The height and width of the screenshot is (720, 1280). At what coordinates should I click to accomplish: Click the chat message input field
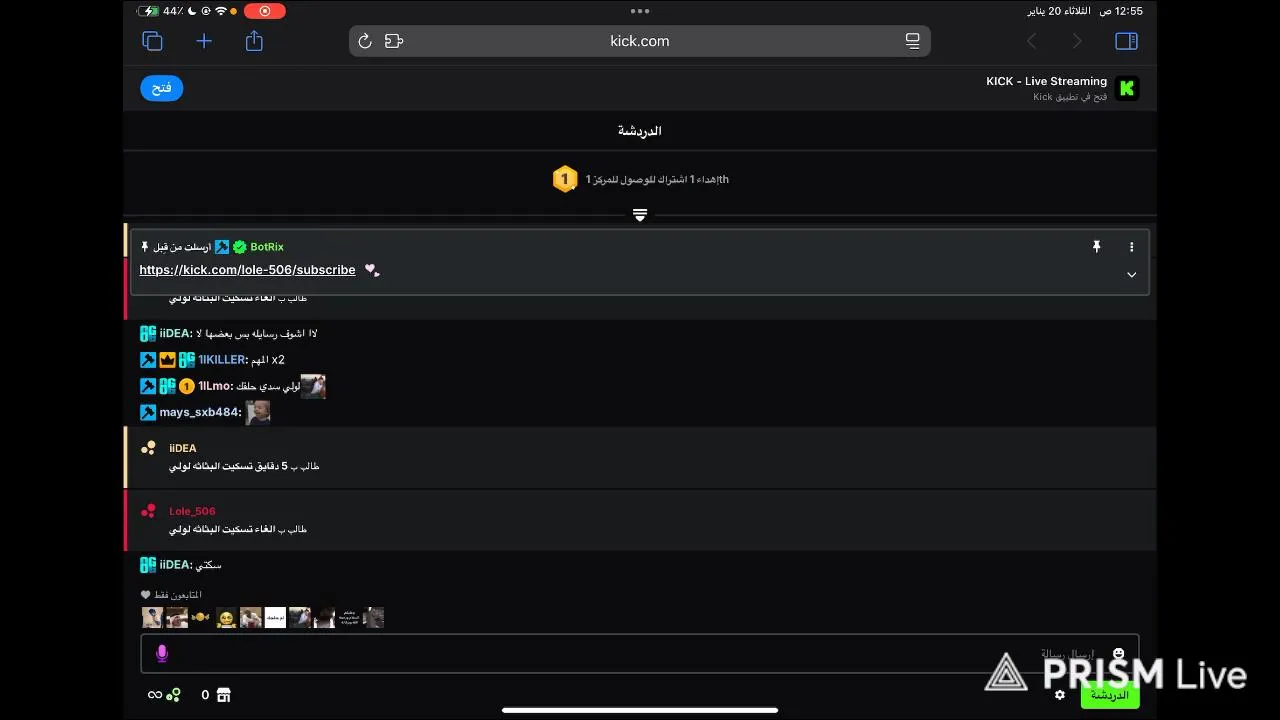click(640, 654)
